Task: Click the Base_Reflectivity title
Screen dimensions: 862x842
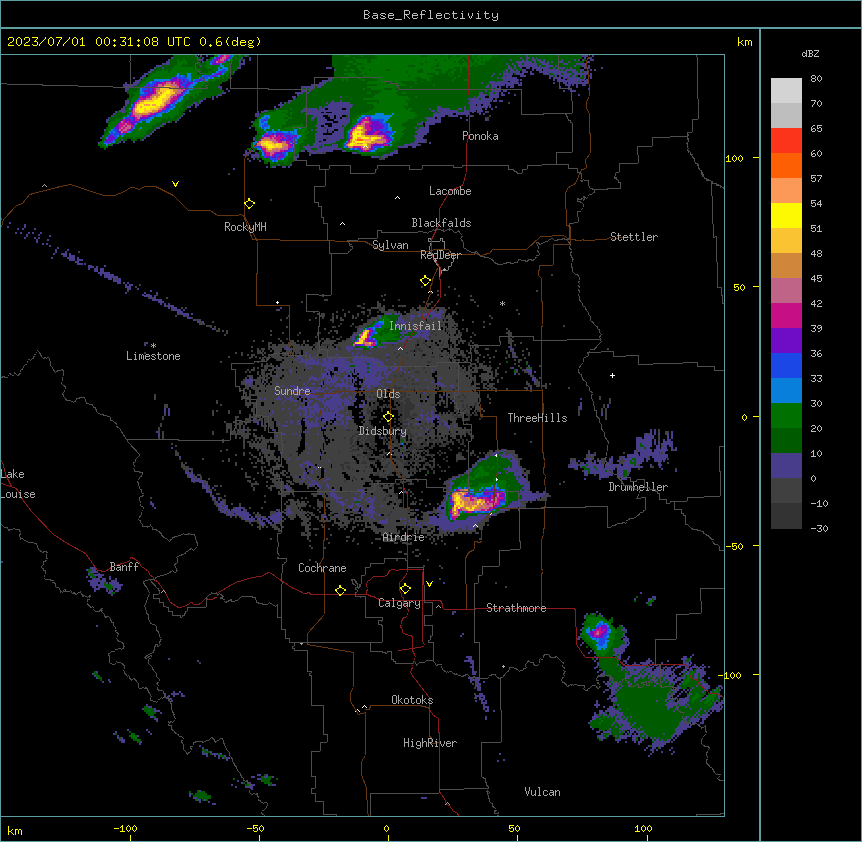Action: [x=431, y=15]
